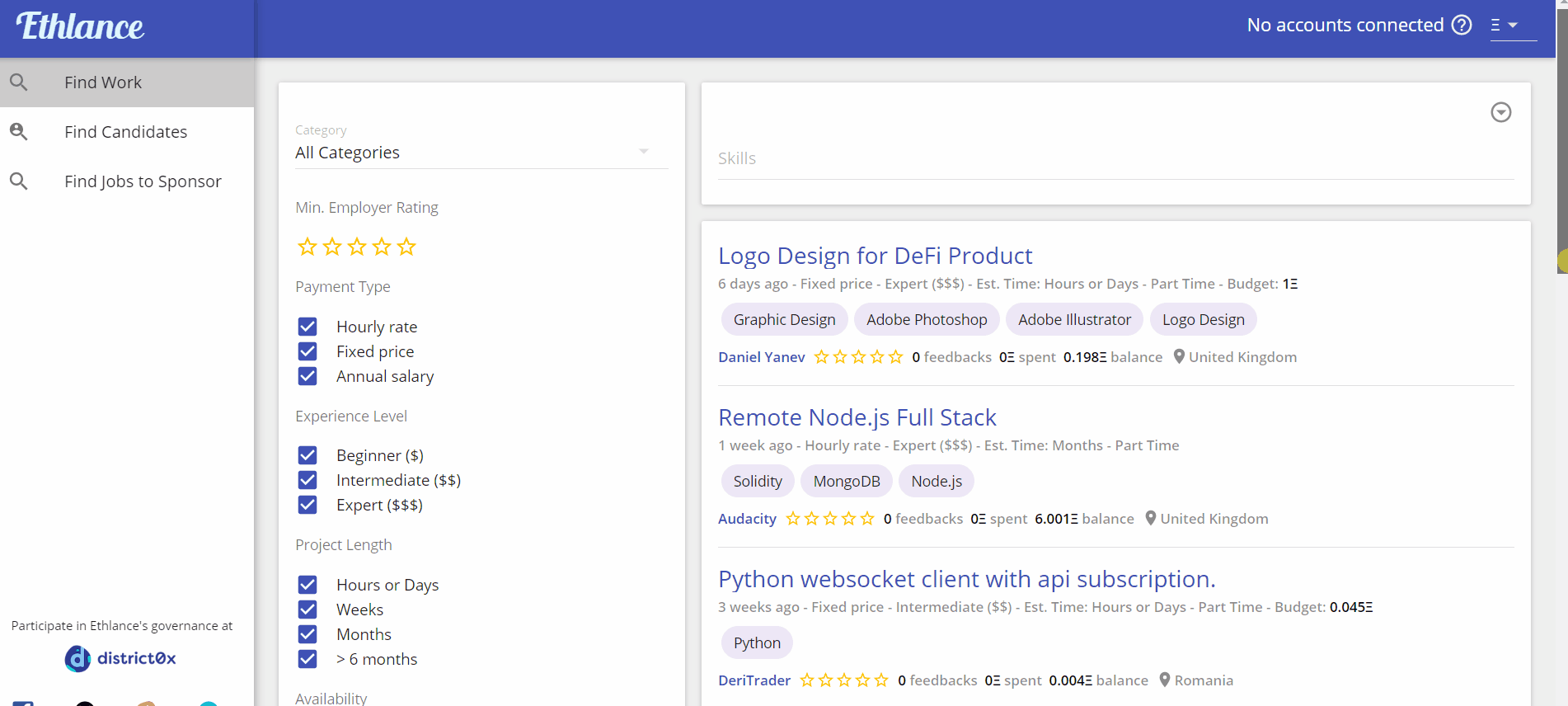Uncheck the Annual salary checkbox
The height and width of the screenshot is (706, 1568).
pos(307,376)
